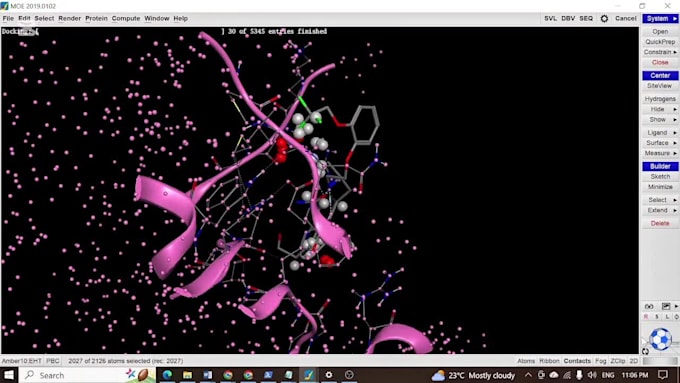Screen dimensions: 680x383
Task: Toggle the R receptor button
Action: point(646,317)
